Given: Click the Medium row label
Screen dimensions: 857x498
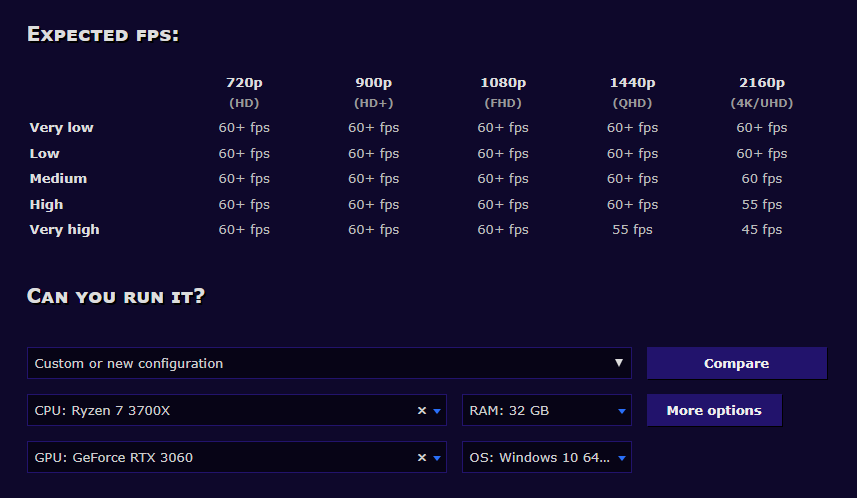Looking at the screenshot, I should pyautogui.click(x=58, y=178).
